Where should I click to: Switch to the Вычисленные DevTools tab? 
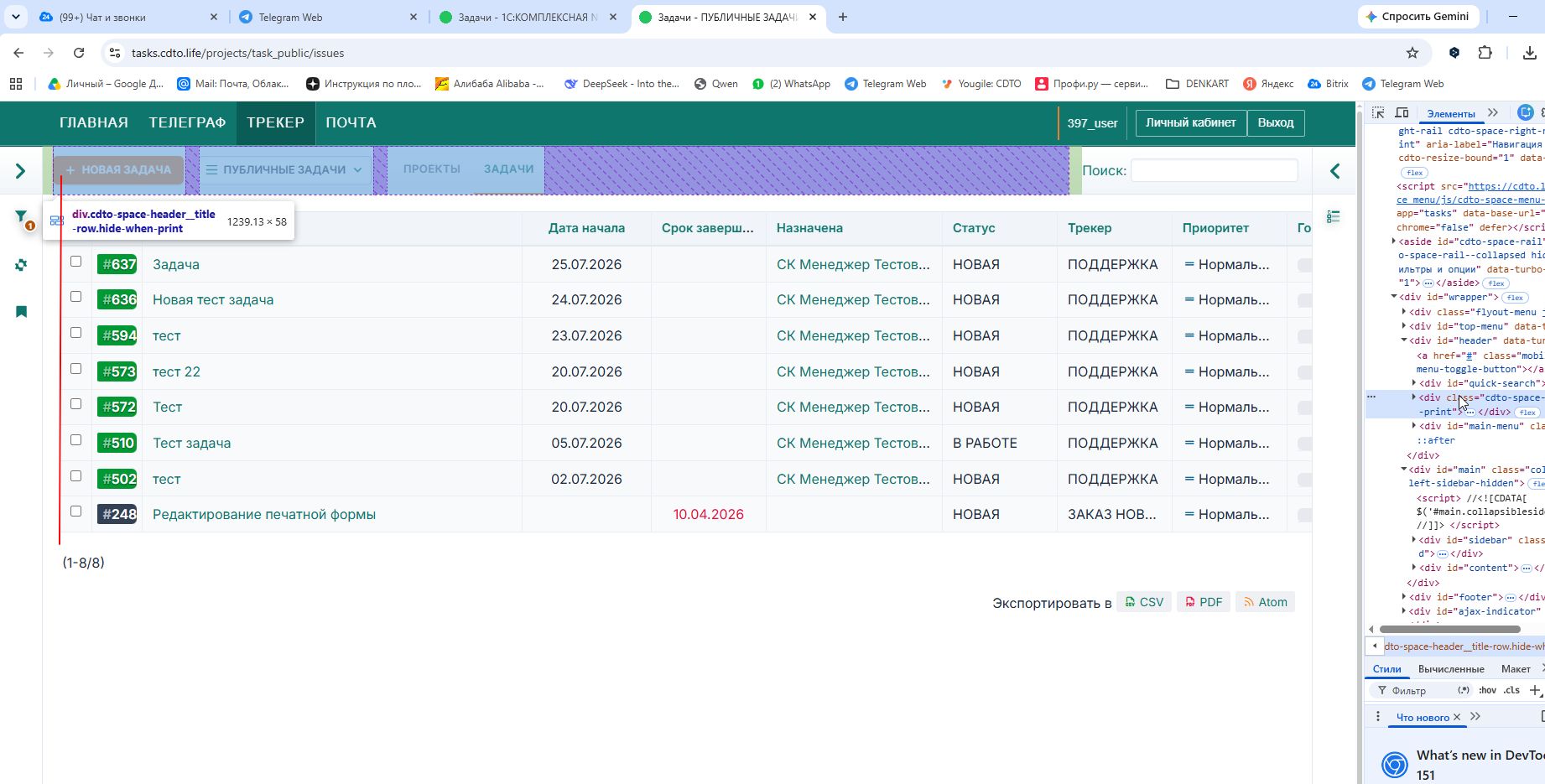[1451, 669]
